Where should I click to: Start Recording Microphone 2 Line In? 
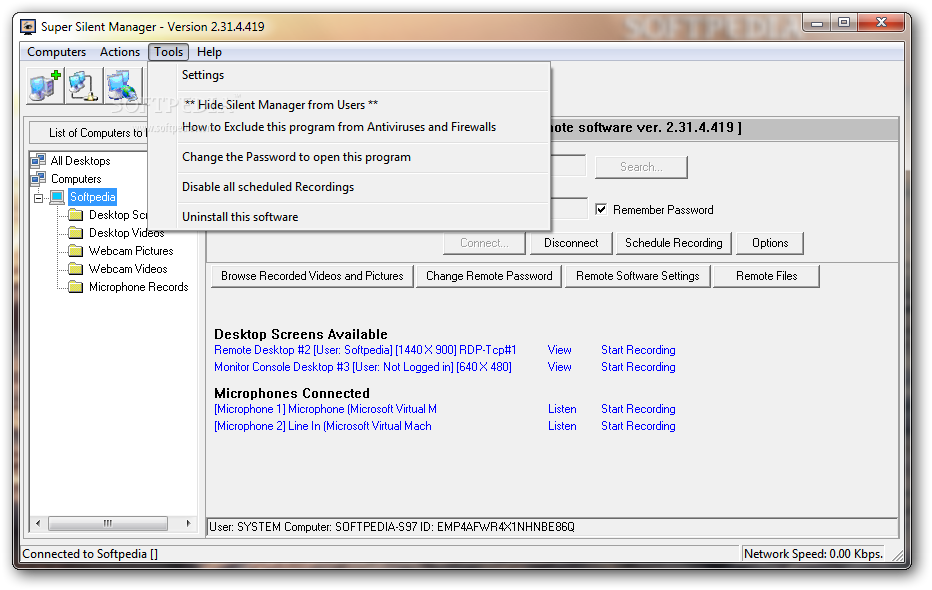coord(638,426)
